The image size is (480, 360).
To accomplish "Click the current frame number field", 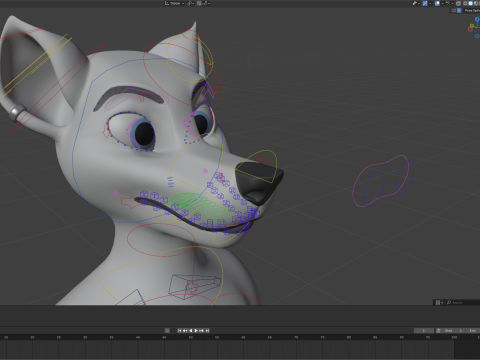I will [424, 330].
